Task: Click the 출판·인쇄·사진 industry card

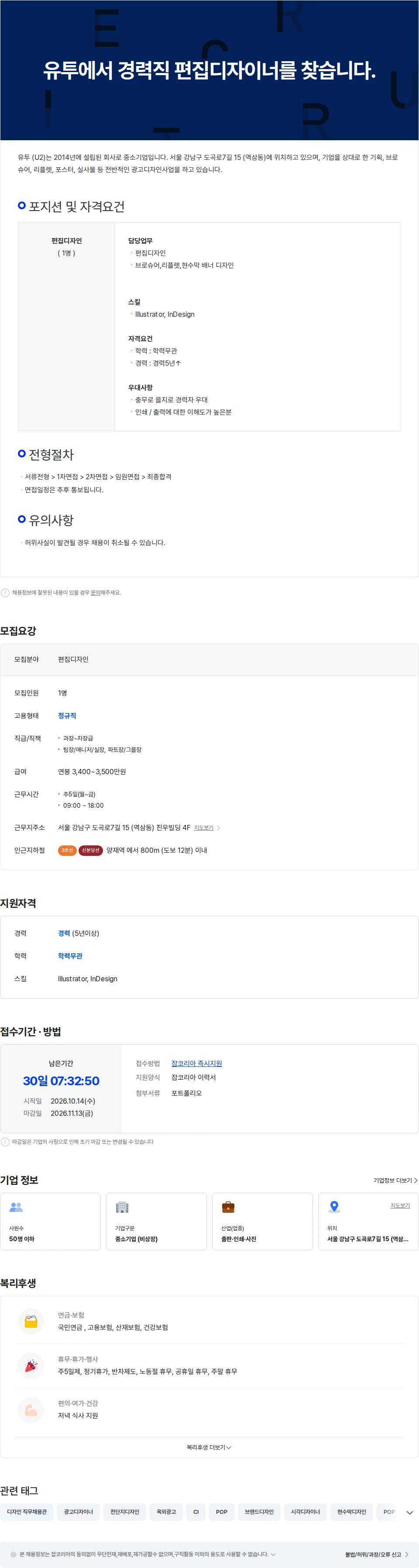Action: (x=262, y=1221)
